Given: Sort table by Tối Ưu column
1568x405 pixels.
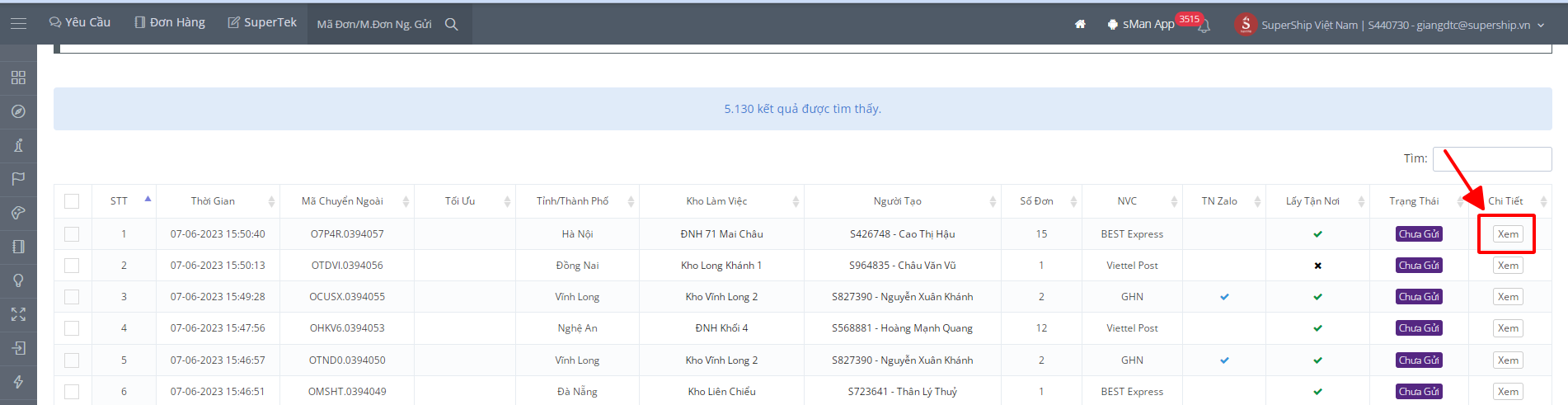Looking at the screenshot, I should (464, 201).
